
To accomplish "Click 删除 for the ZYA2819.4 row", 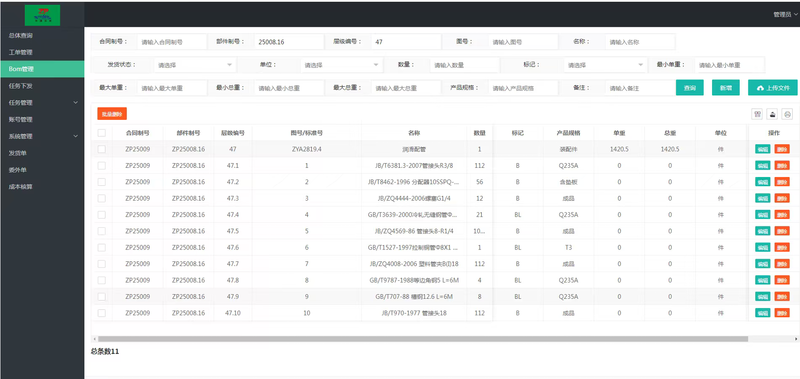I will click(782, 149).
